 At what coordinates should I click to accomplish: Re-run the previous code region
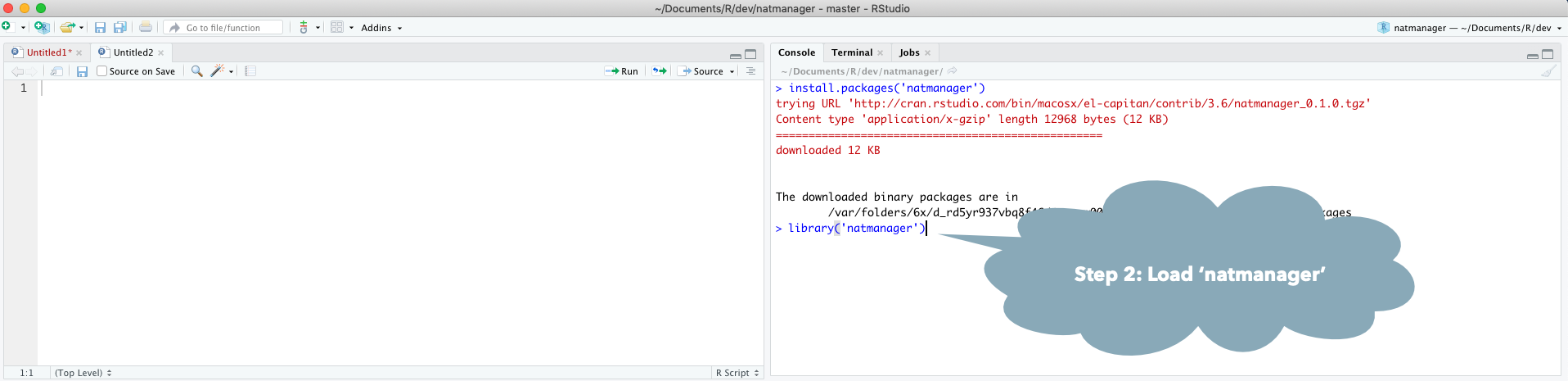click(x=659, y=71)
